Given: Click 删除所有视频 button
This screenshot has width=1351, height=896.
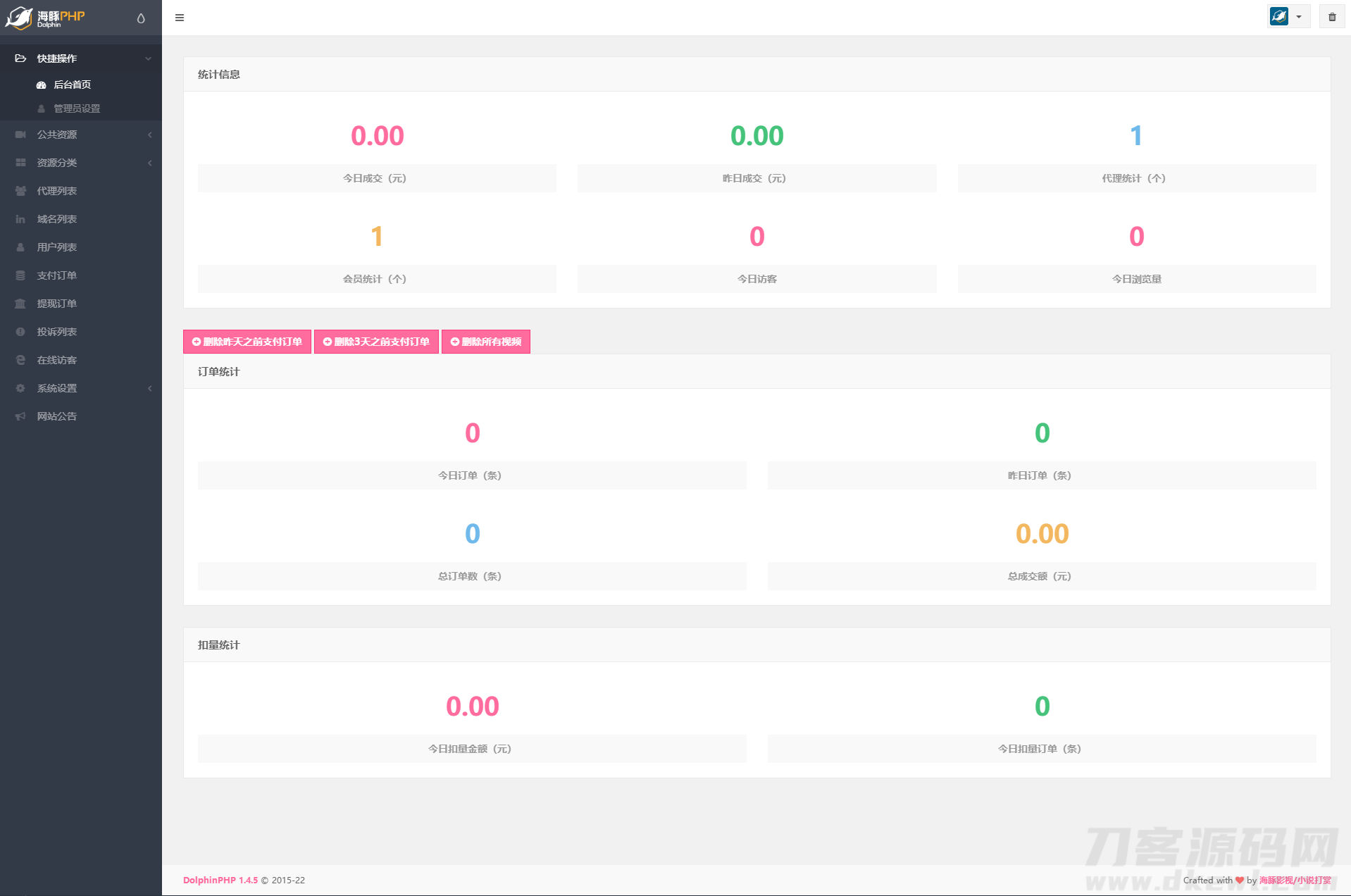Looking at the screenshot, I should point(485,342).
